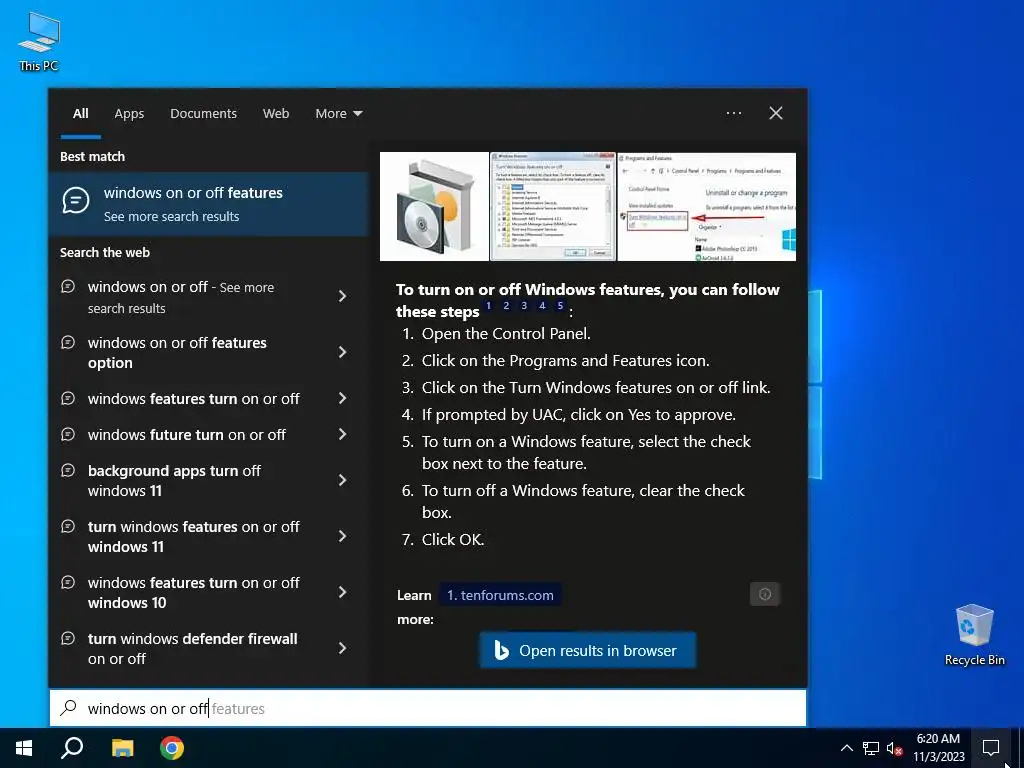Switch to the Apps search tab

129,114
